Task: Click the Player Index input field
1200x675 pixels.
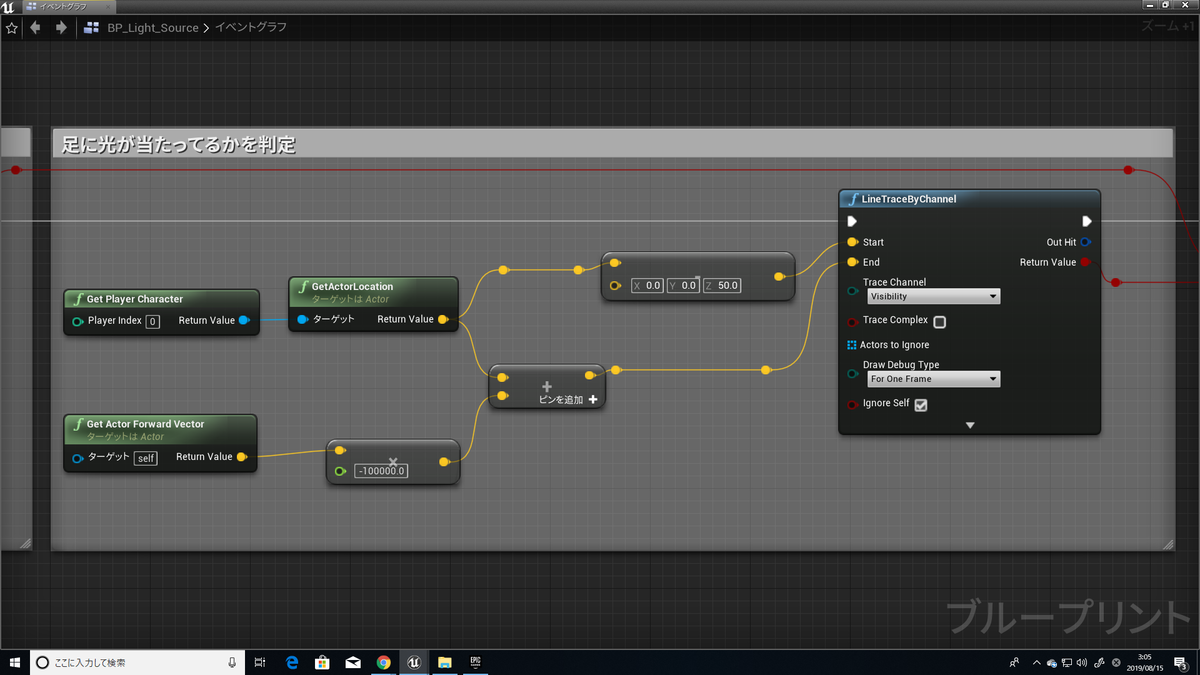Action: pos(152,321)
